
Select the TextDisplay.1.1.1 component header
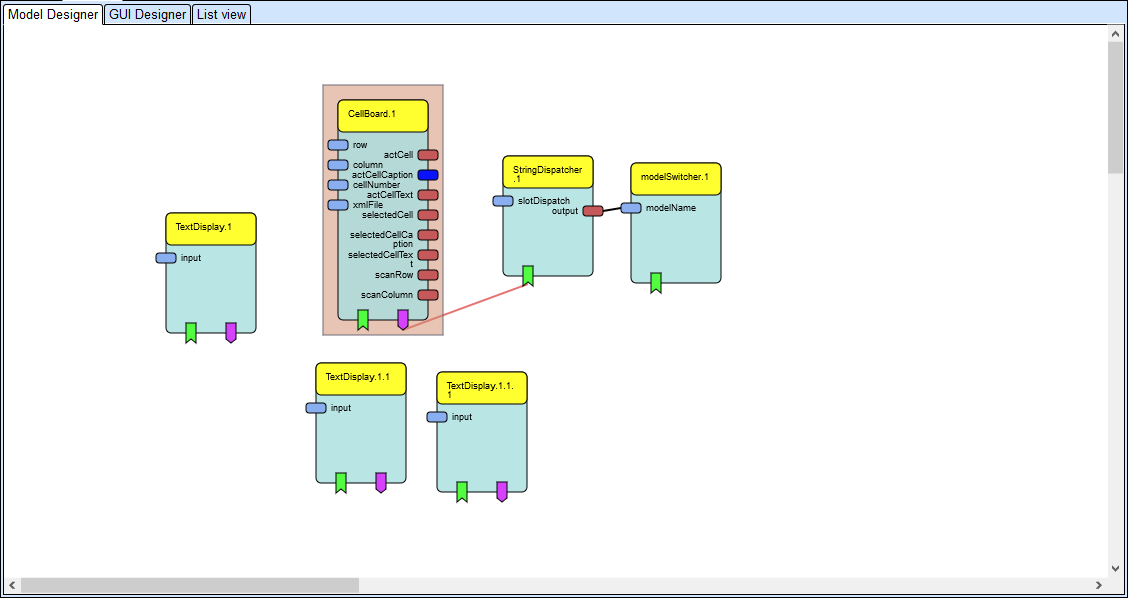[481, 388]
